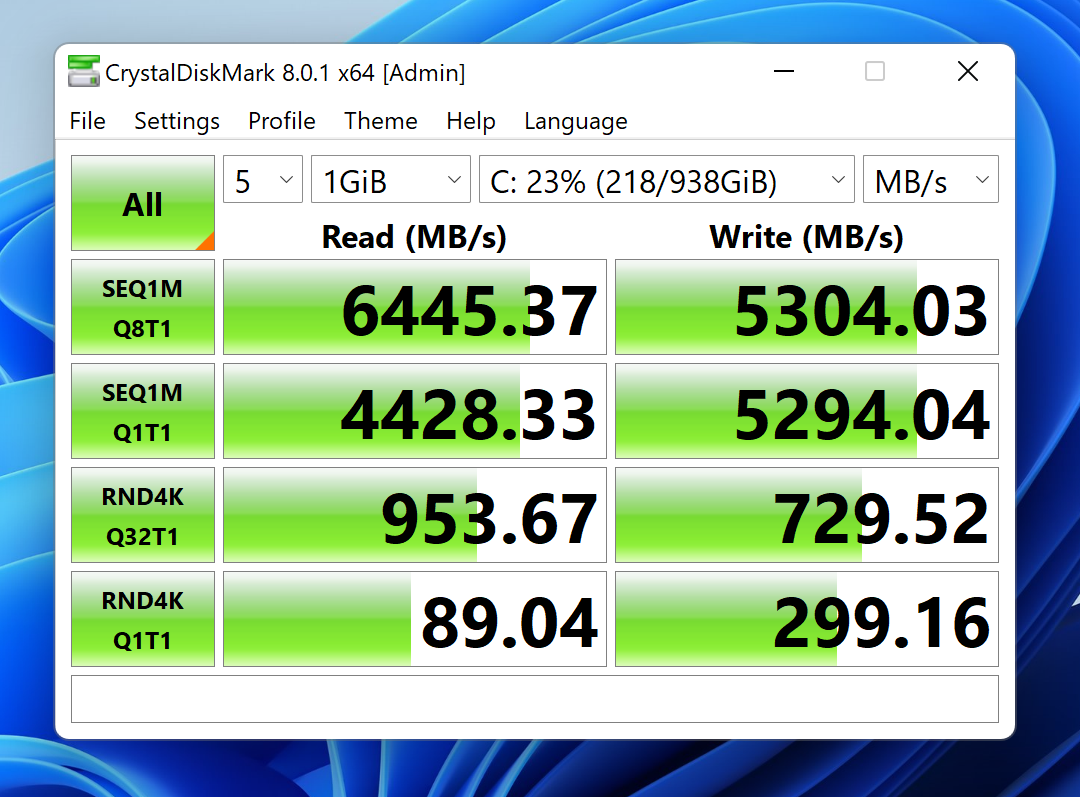
Task: Close the CrystalDiskMark window
Action: [968, 71]
